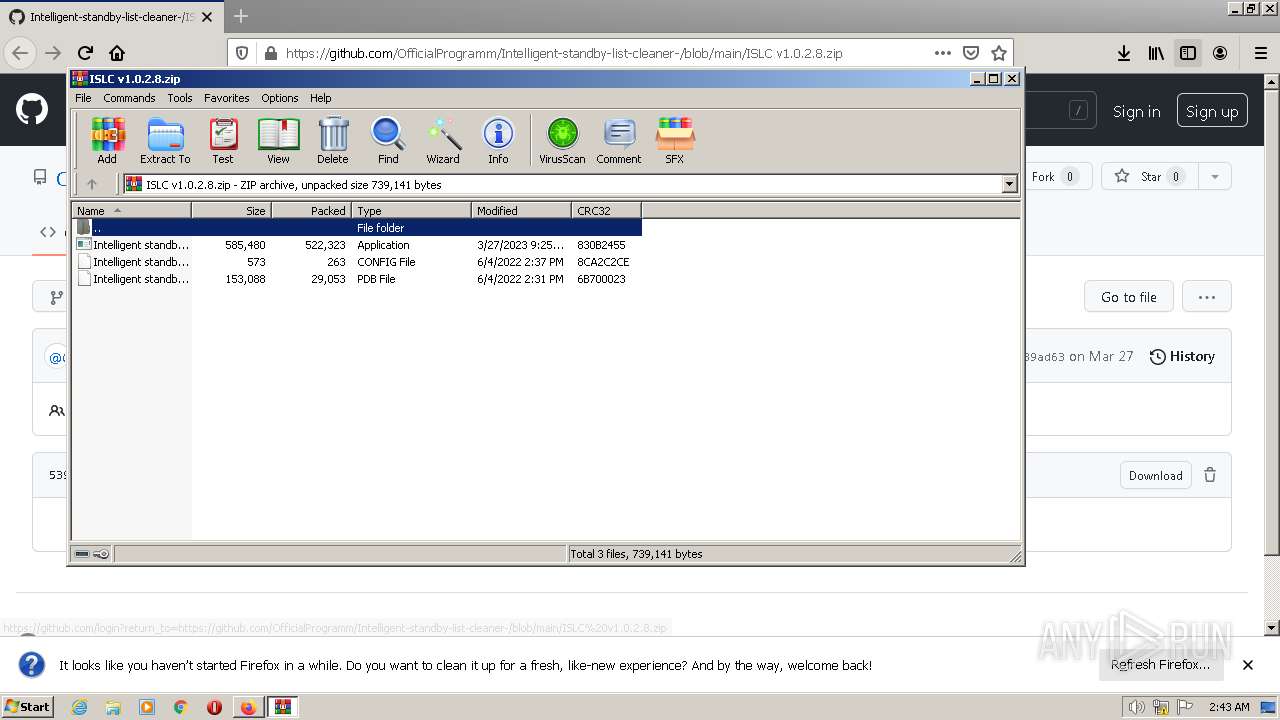Sort by the CRC32 column header
The width and height of the screenshot is (1280, 720).
tap(606, 210)
